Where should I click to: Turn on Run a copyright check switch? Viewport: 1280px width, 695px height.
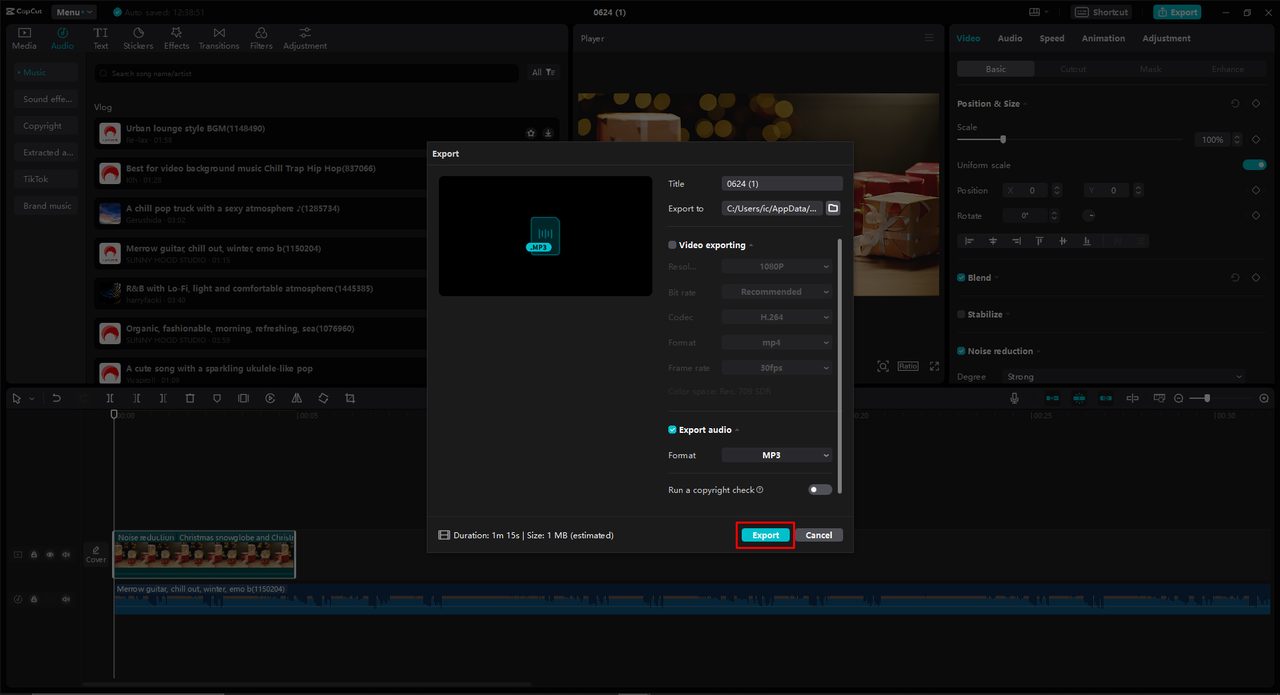click(820, 490)
